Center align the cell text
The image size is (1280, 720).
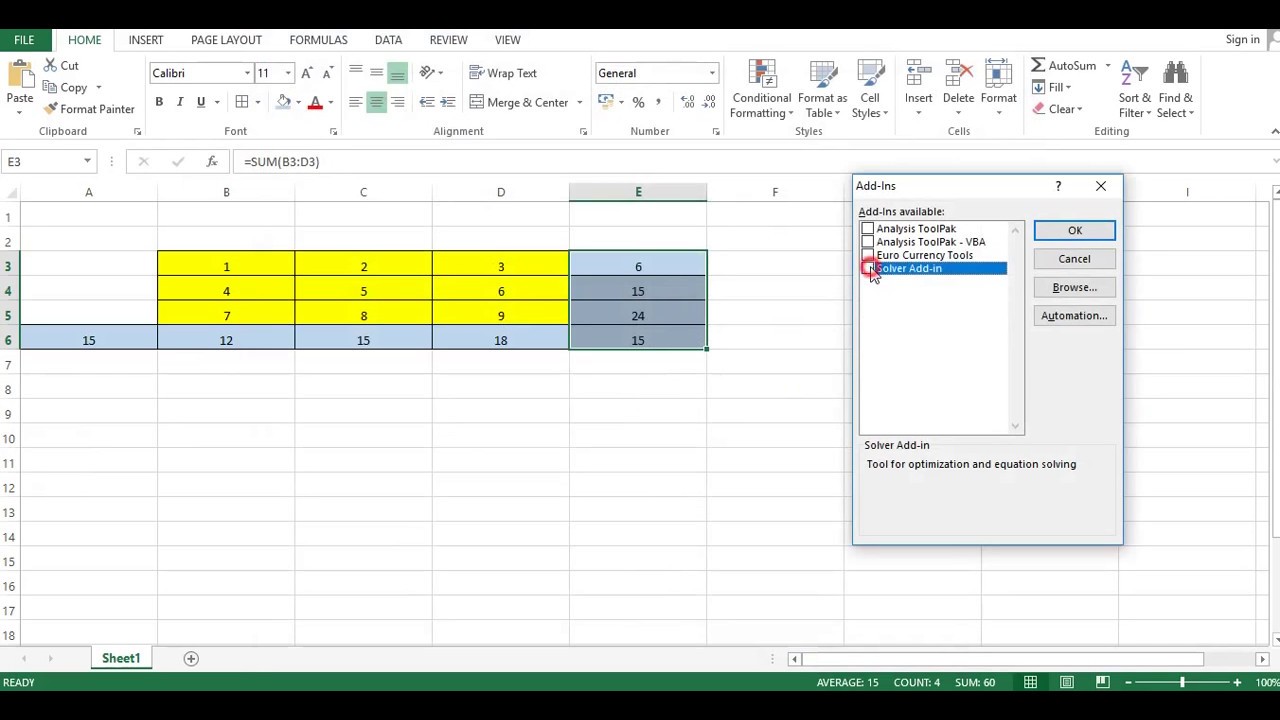click(376, 102)
